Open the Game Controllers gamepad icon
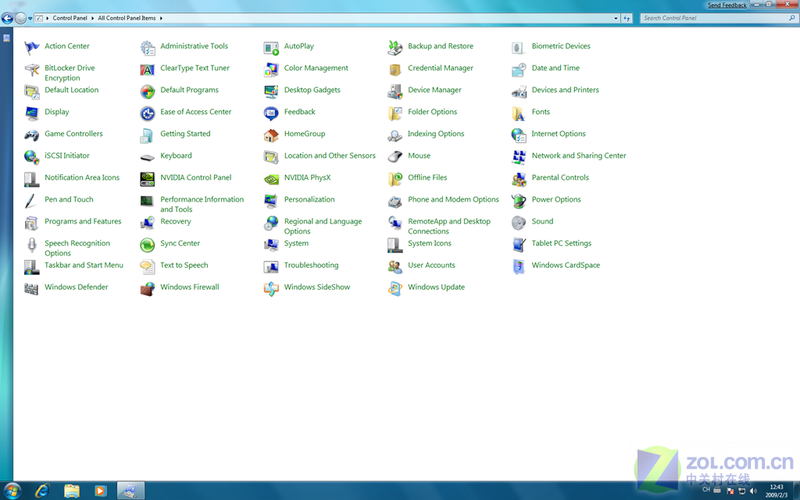 pyautogui.click(x=32, y=136)
